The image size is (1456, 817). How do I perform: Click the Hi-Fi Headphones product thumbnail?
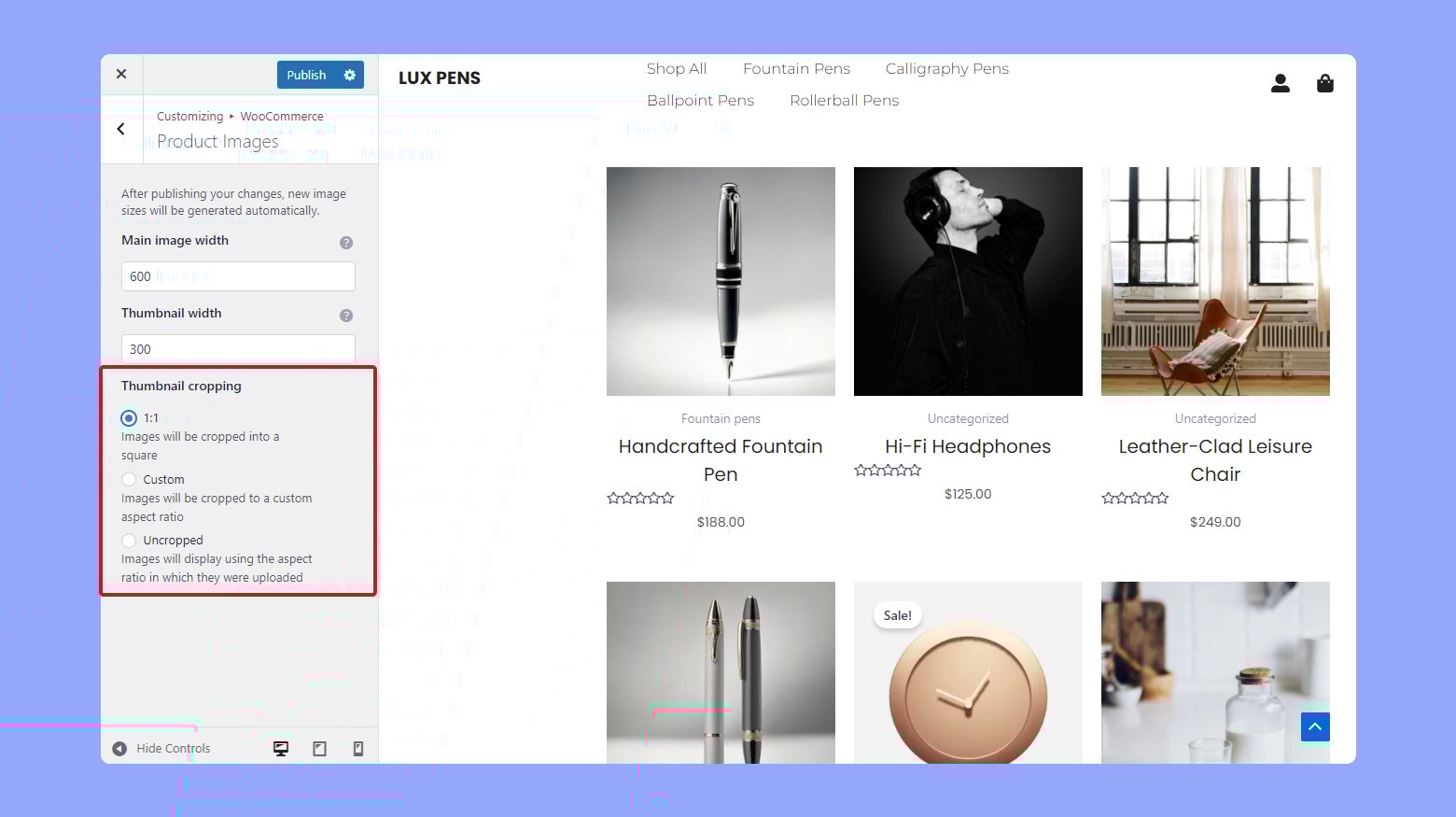tap(967, 281)
